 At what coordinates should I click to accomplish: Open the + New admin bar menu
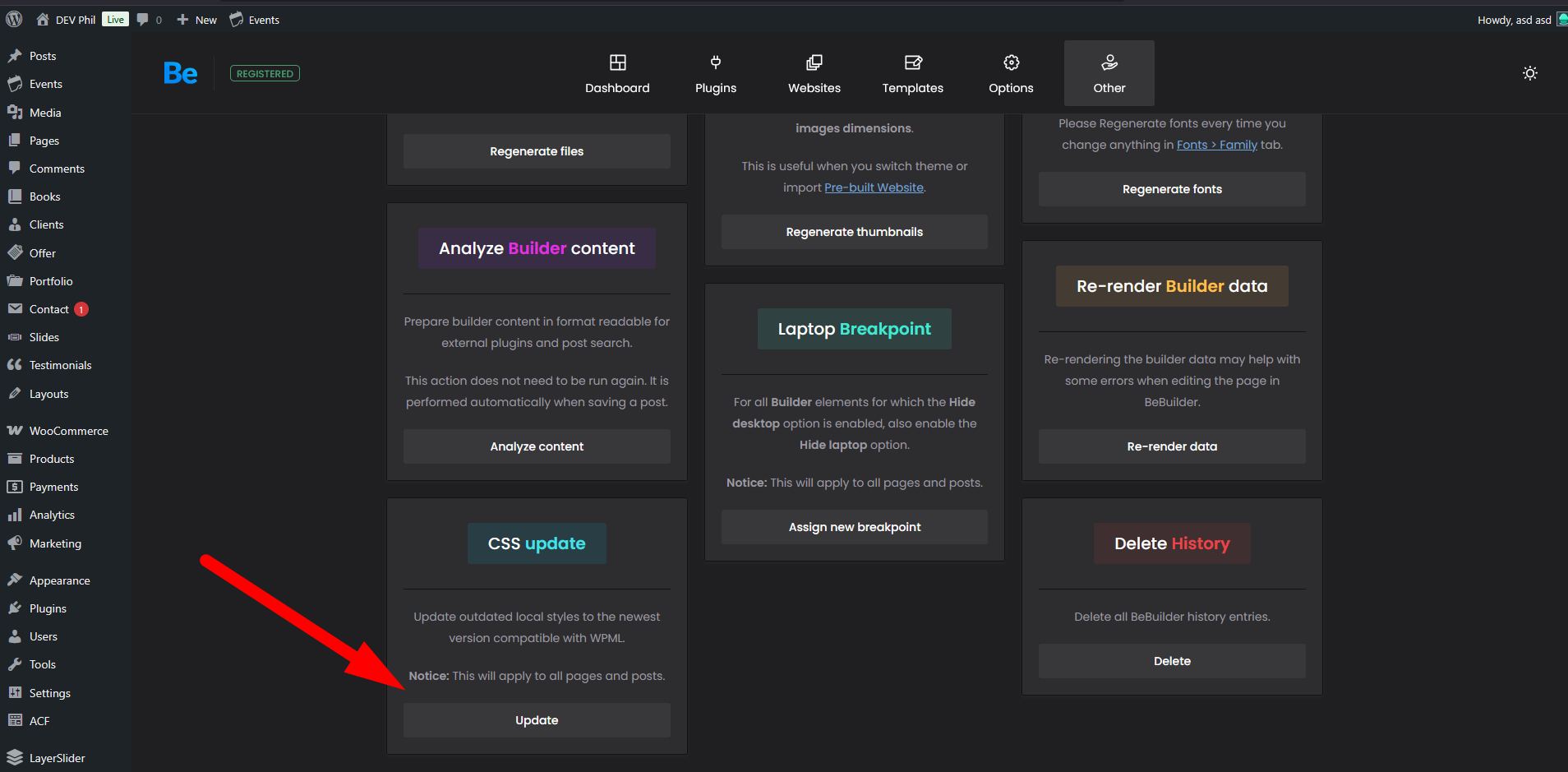(197, 20)
